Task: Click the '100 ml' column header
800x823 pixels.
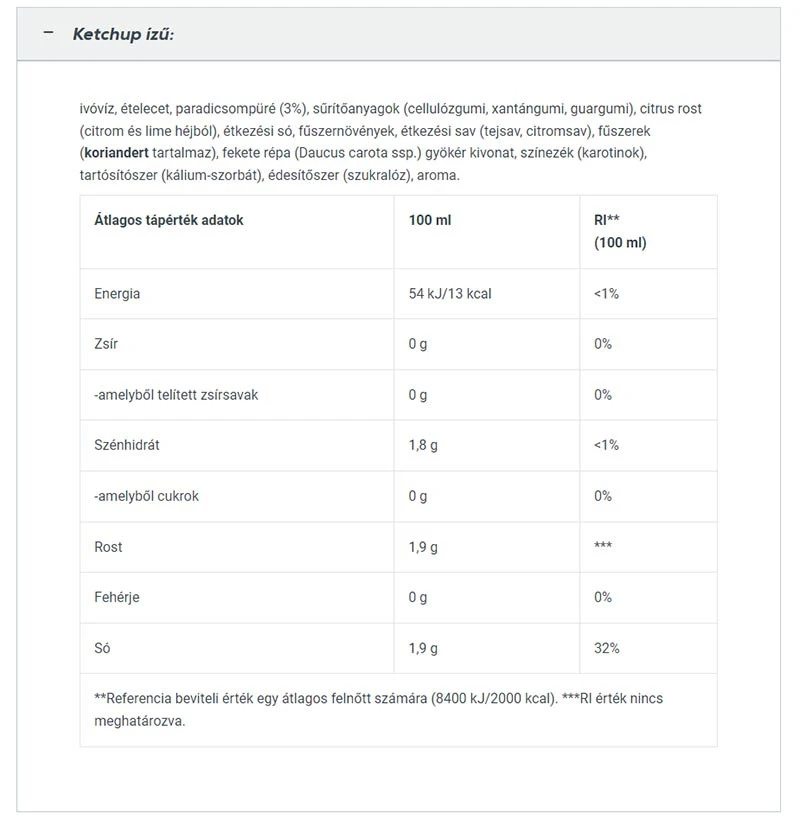Action: 430,220
